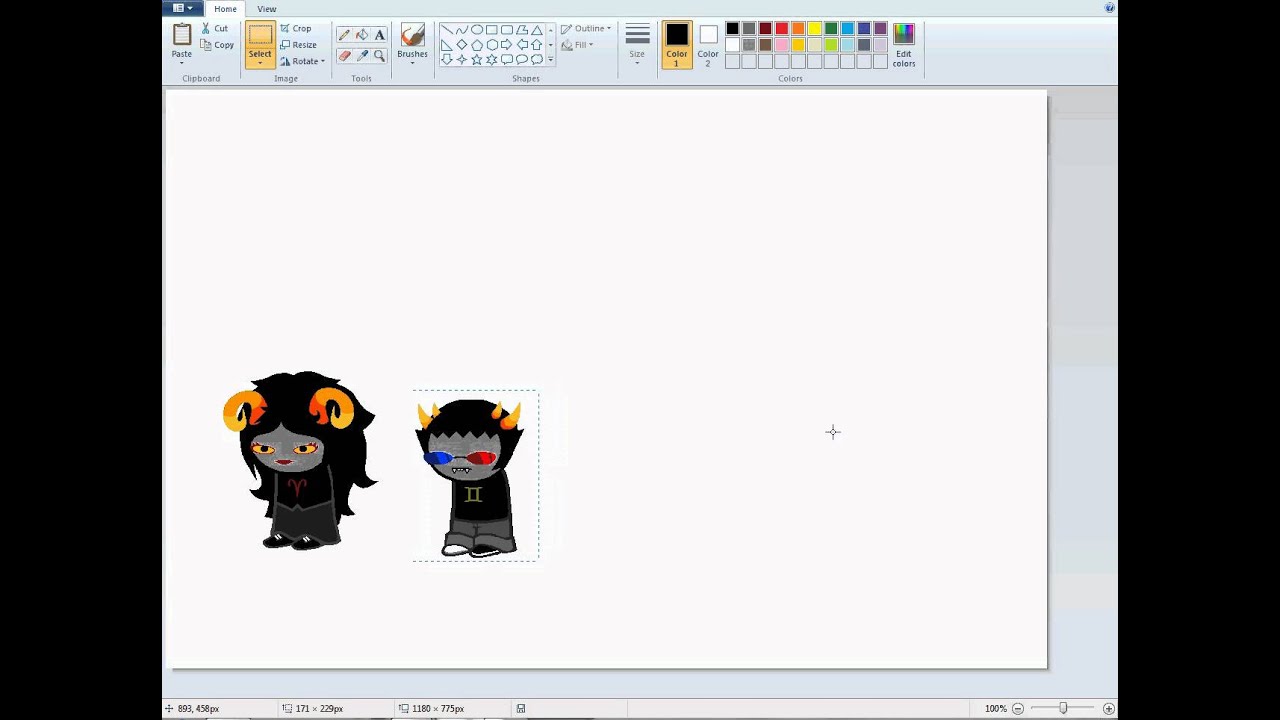Screen dimensions: 1280x720
Task: Click the zoom out minus button
Action: [x=1018, y=708]
